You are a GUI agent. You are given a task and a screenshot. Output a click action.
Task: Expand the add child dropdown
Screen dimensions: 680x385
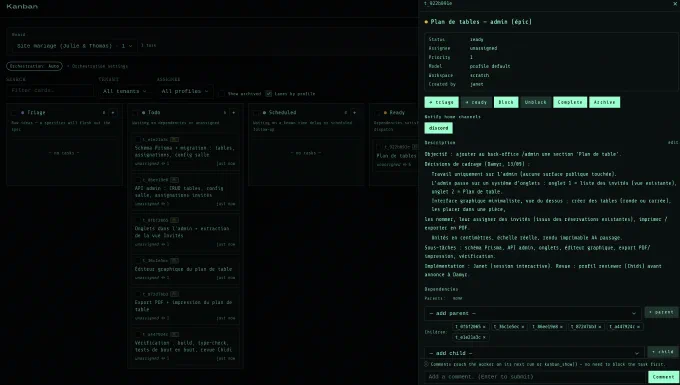[x=534, y=353]
